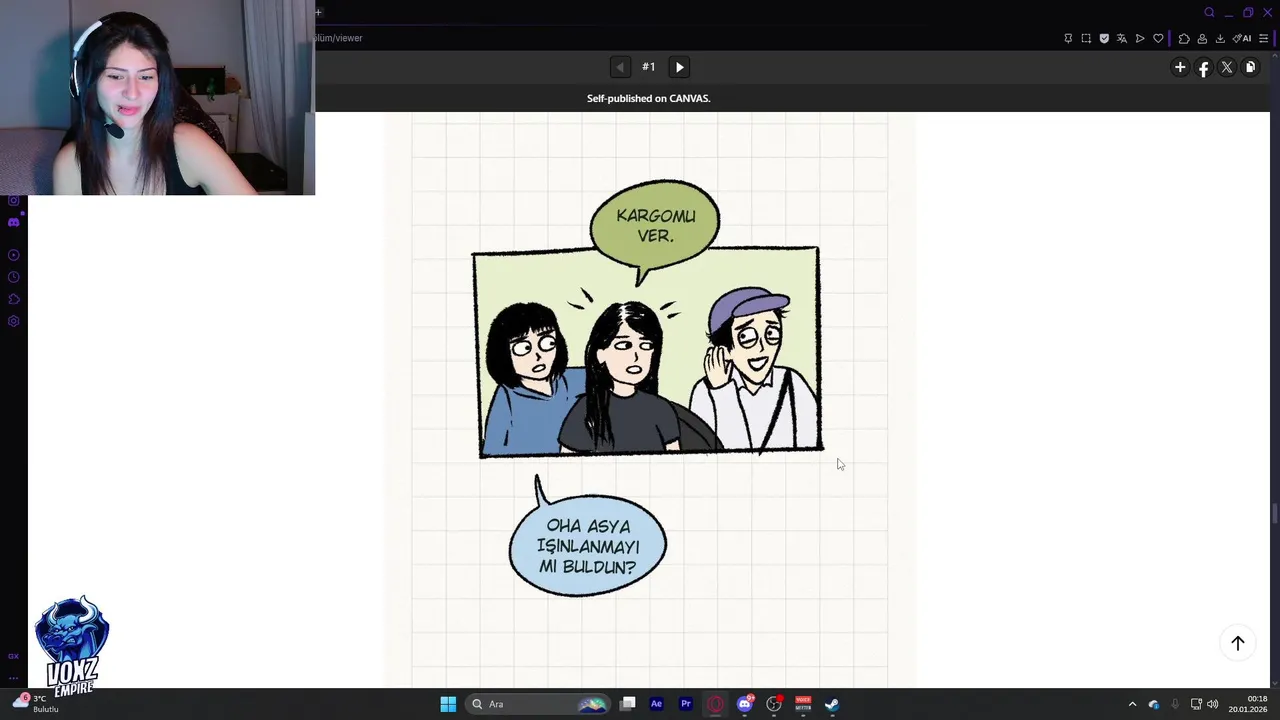Open the player icon in the sidebar
Image resolution: width=1280 pixels, height=720 pixels.
pyautogui.click(x=13, y=255)
